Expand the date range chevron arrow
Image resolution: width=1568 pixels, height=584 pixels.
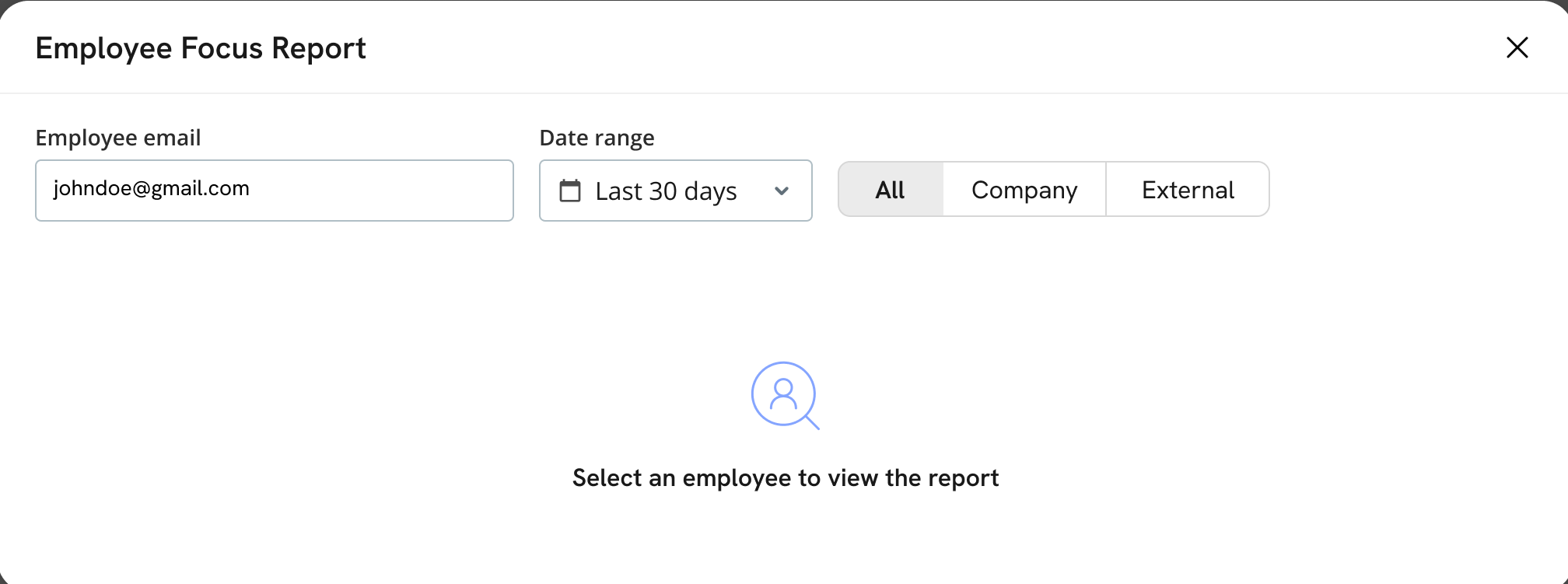tap(782, 191)
